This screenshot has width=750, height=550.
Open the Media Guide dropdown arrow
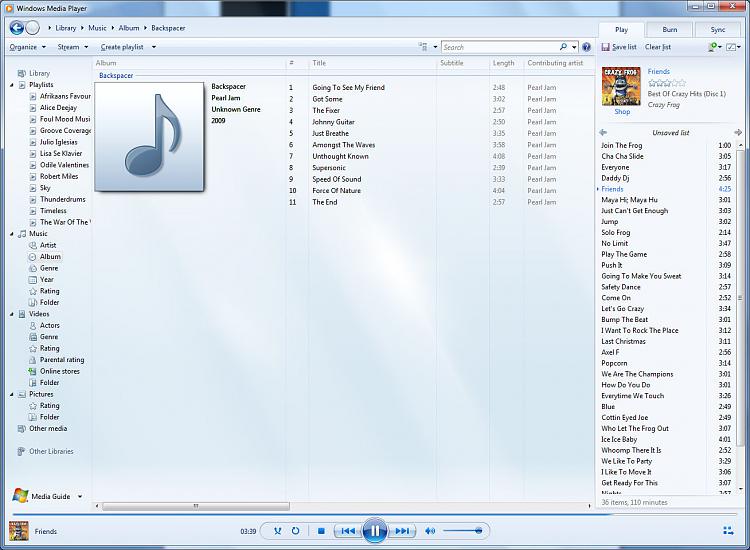[x=80, y=496]
